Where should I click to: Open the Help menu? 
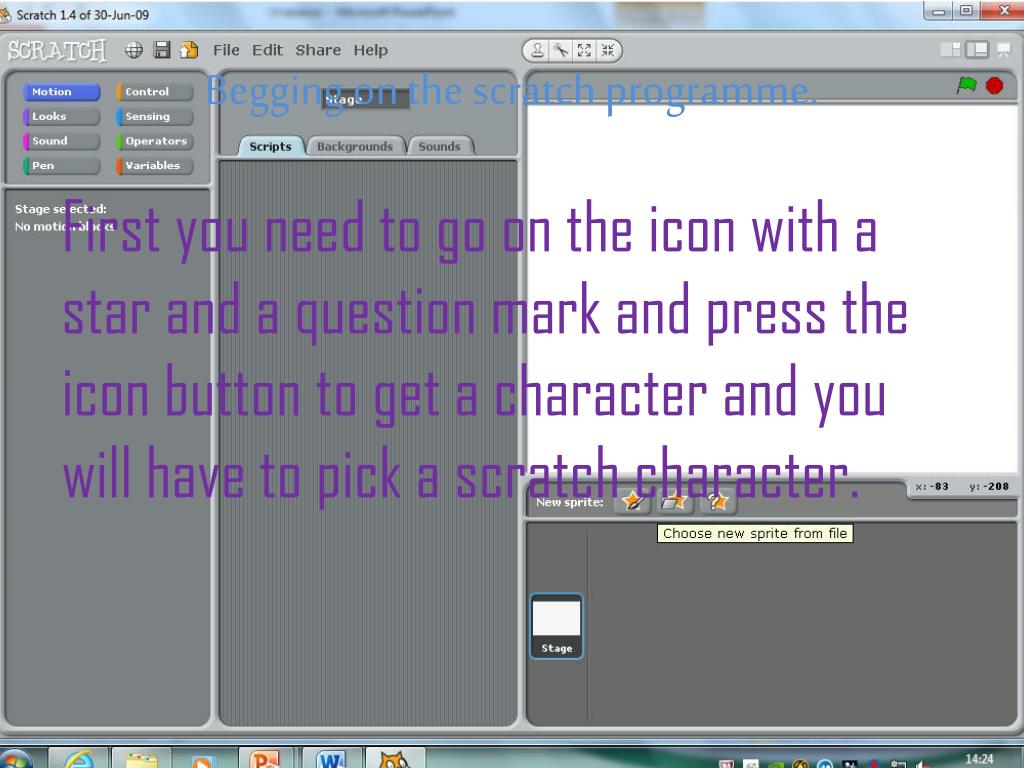(x=370, y=50)
